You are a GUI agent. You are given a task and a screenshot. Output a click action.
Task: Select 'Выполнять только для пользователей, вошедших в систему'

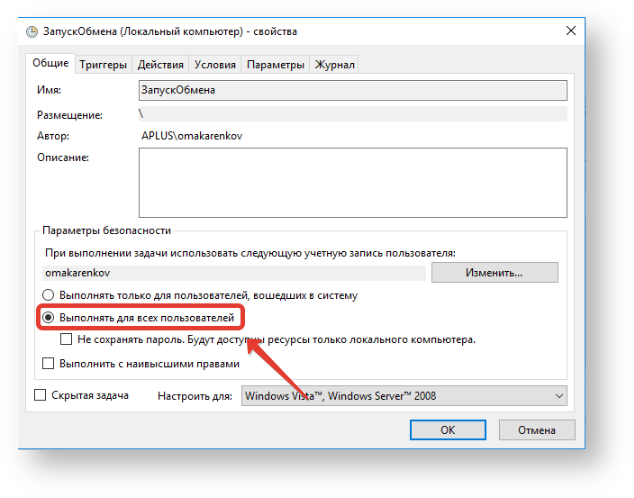[x=47, y=296]
